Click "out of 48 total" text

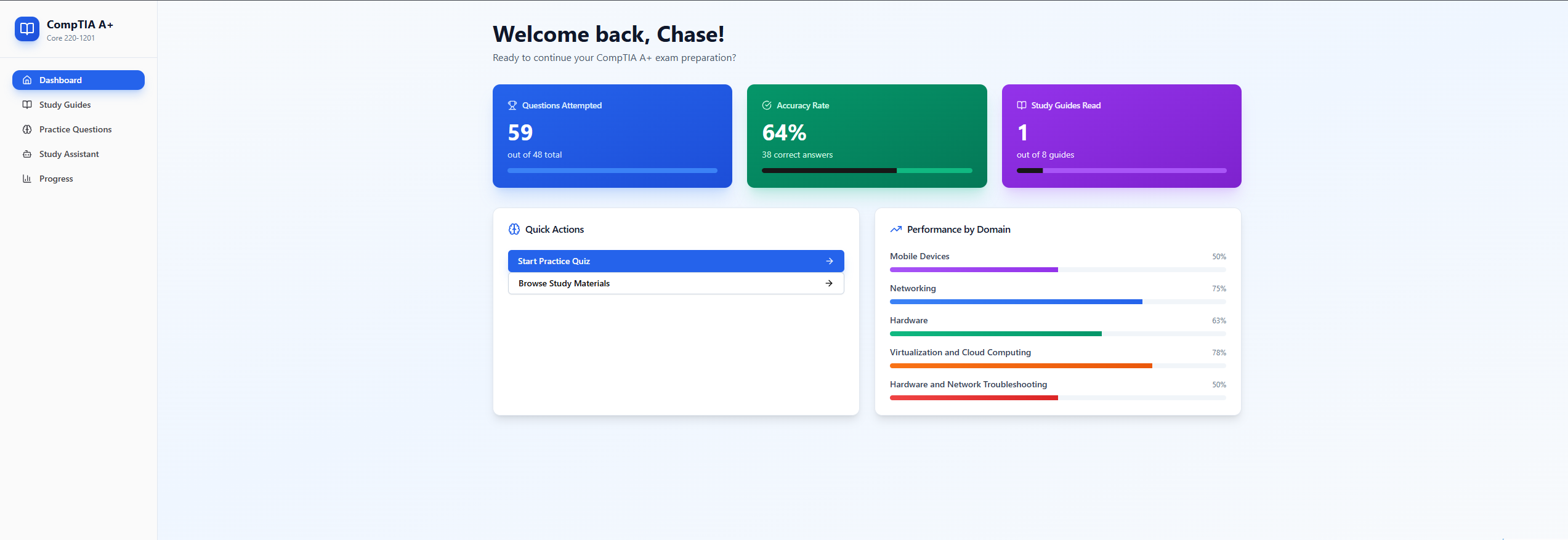[535, 155]
